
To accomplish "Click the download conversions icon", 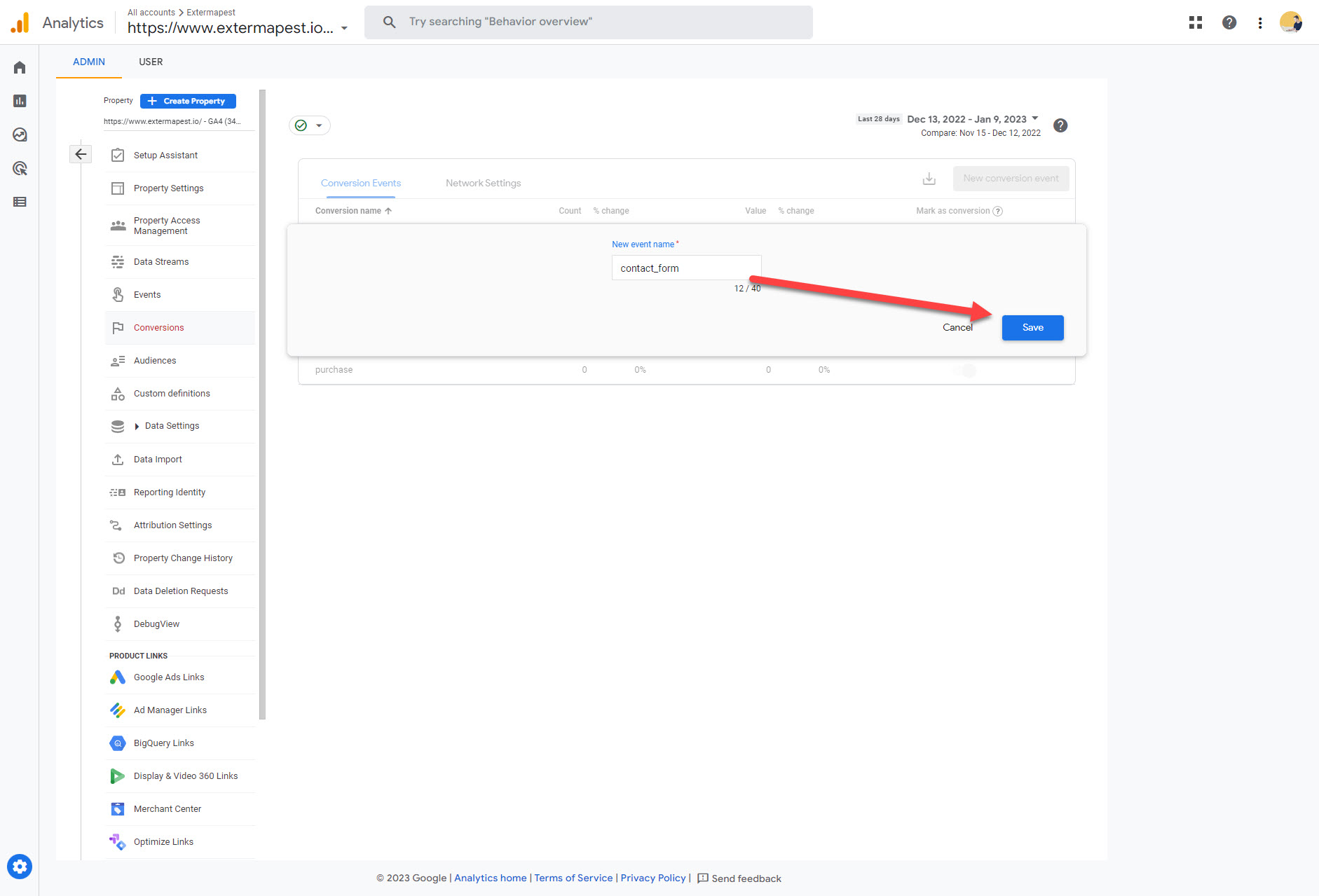I will point(929,179).
